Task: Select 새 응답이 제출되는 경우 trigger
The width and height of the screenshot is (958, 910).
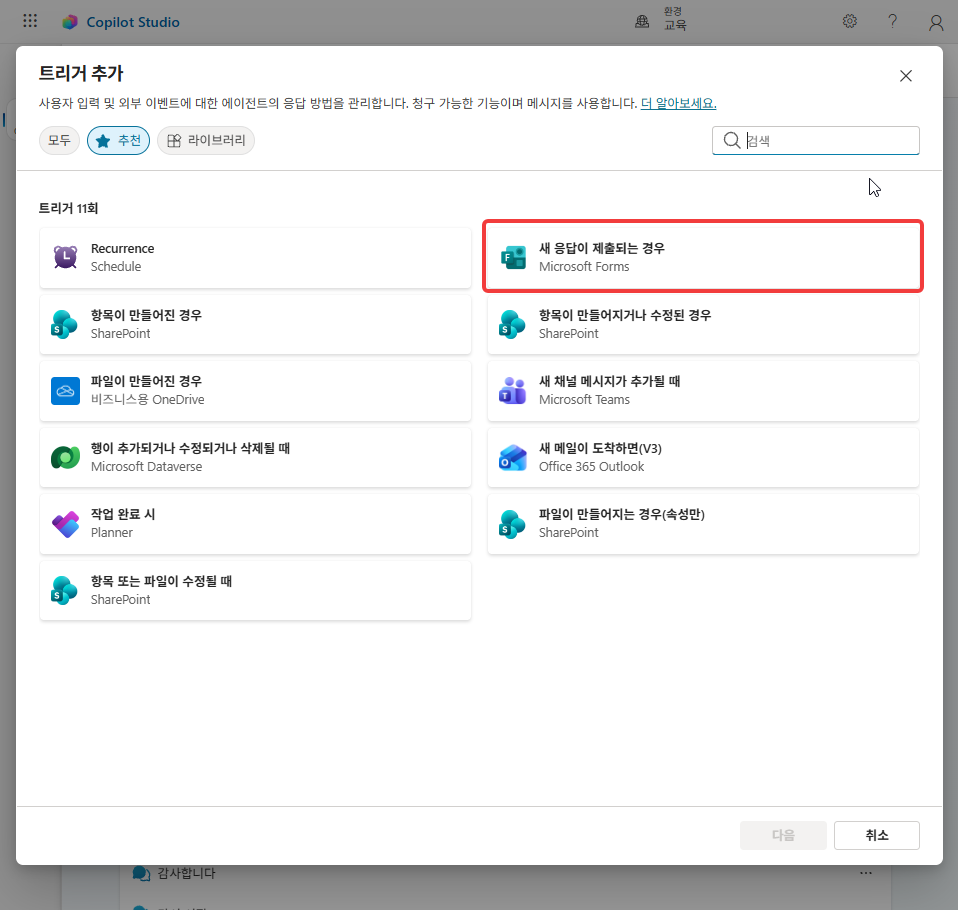Action: click(703, 257)
